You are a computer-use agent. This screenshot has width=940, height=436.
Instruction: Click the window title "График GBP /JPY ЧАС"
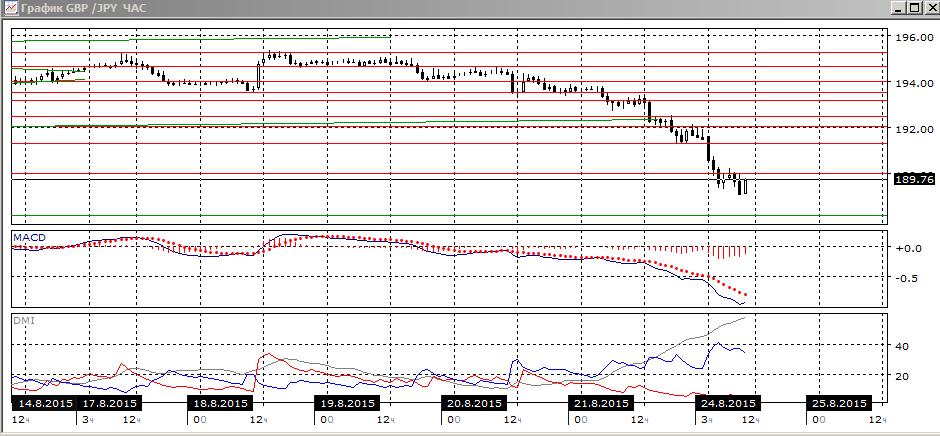(x=83, y=8)
